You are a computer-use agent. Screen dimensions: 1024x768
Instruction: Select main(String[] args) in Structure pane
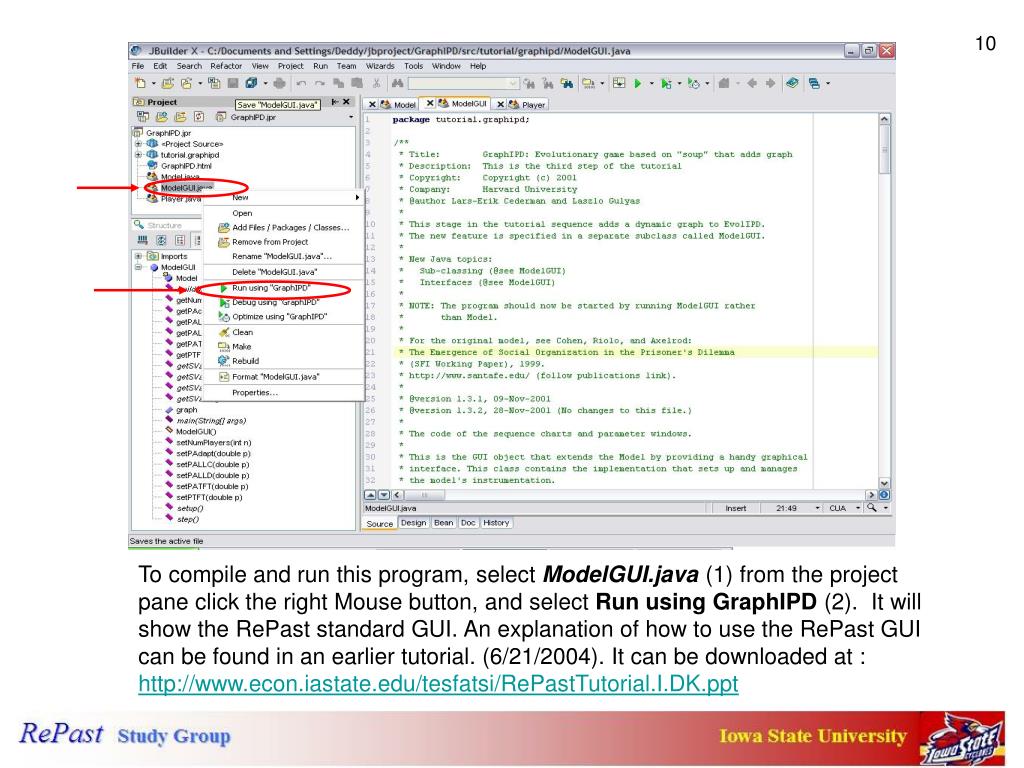click(211, 421)
